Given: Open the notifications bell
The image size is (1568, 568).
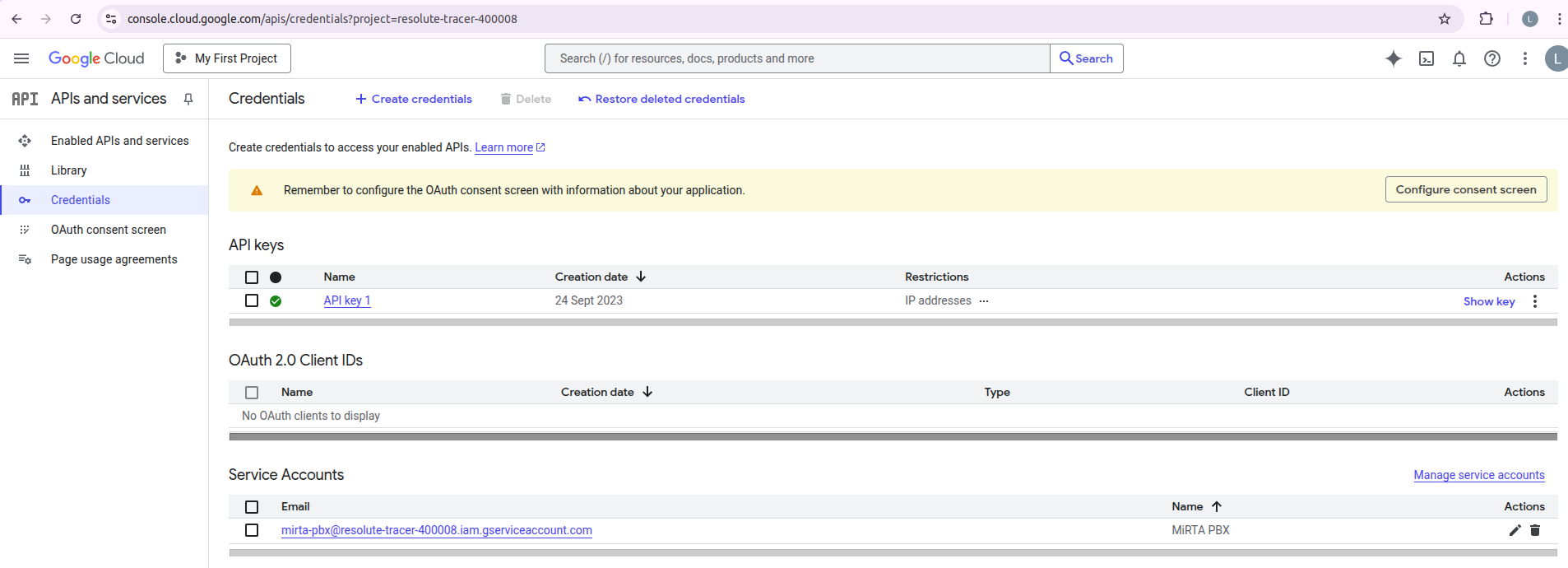Looking at the screenshot, I should 1459,58.
